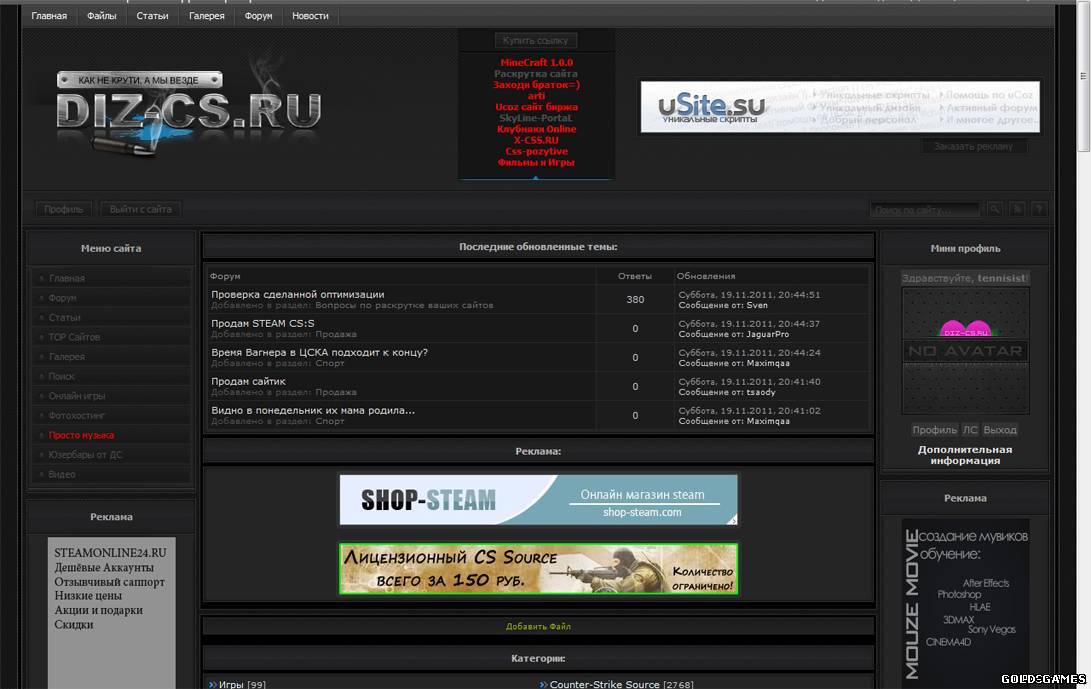Click the DIZ-CS.RU site logo
1091x689 pixels.
pyautogui.click(x=188, y=109)
